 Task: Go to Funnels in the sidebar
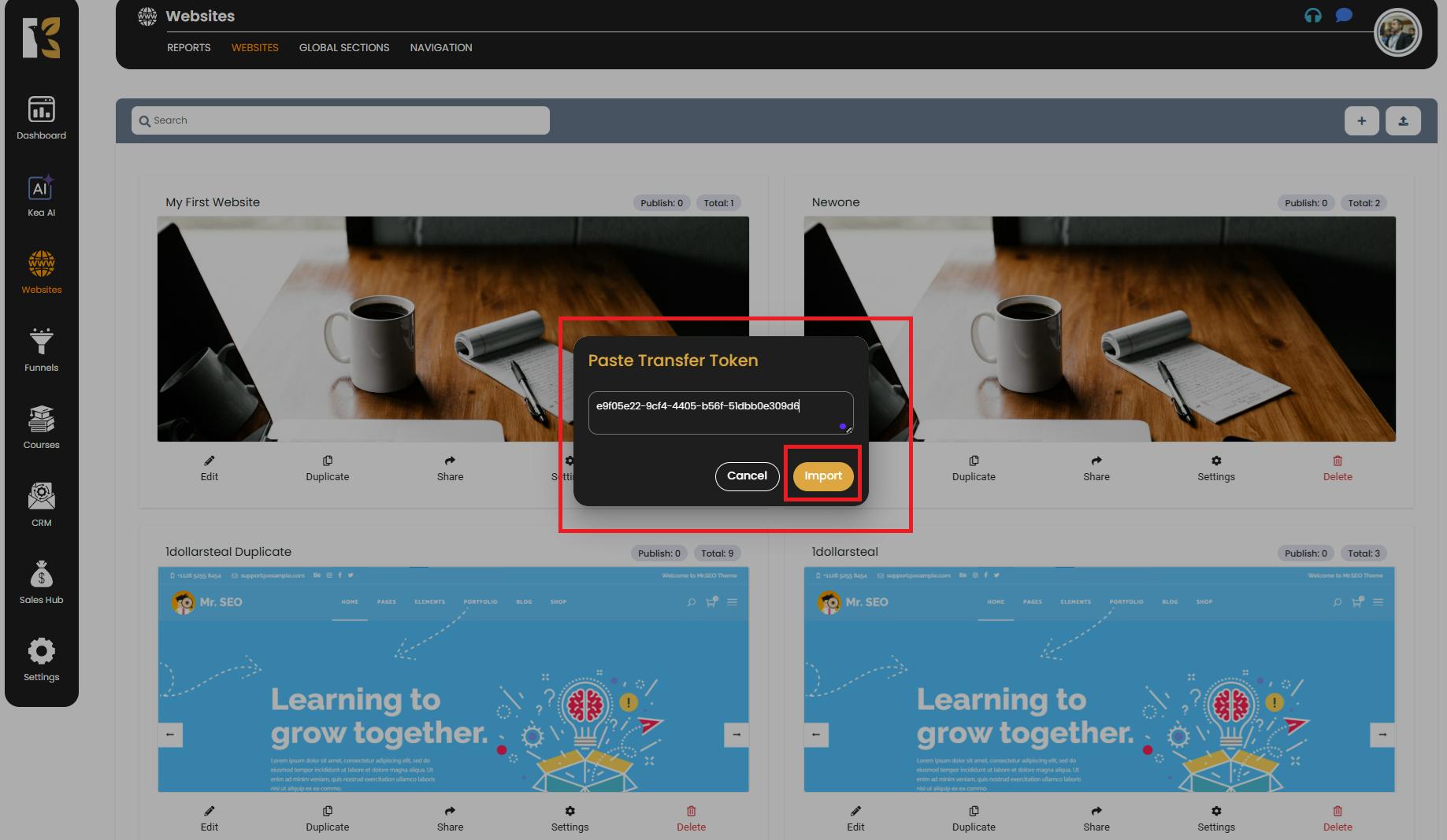pyautogui.click(x=41, y=350)
